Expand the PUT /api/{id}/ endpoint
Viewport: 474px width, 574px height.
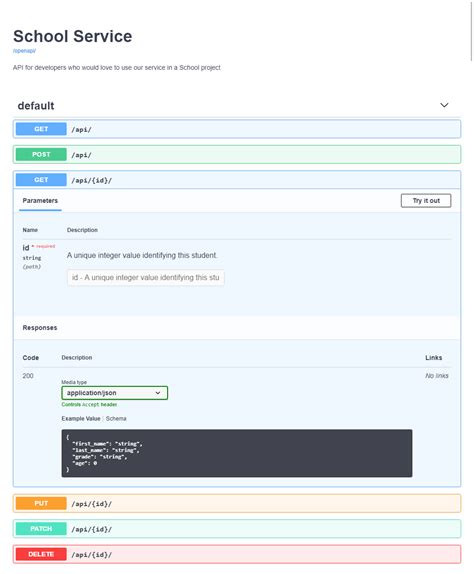237,503
